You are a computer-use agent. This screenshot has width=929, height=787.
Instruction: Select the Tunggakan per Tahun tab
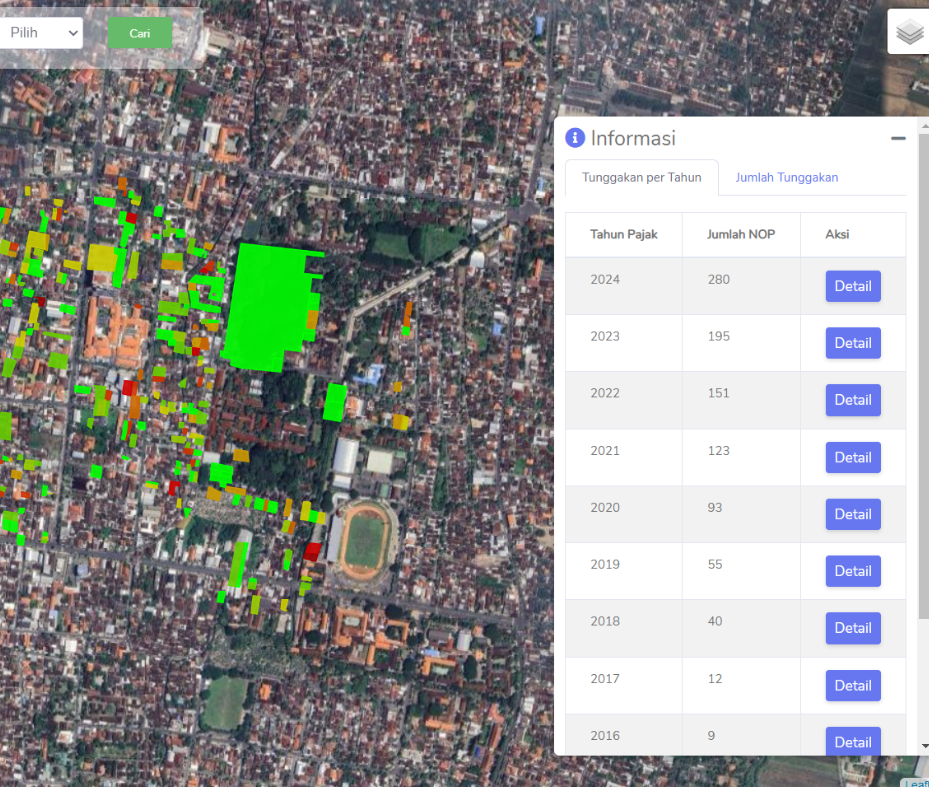coord(641,177)
